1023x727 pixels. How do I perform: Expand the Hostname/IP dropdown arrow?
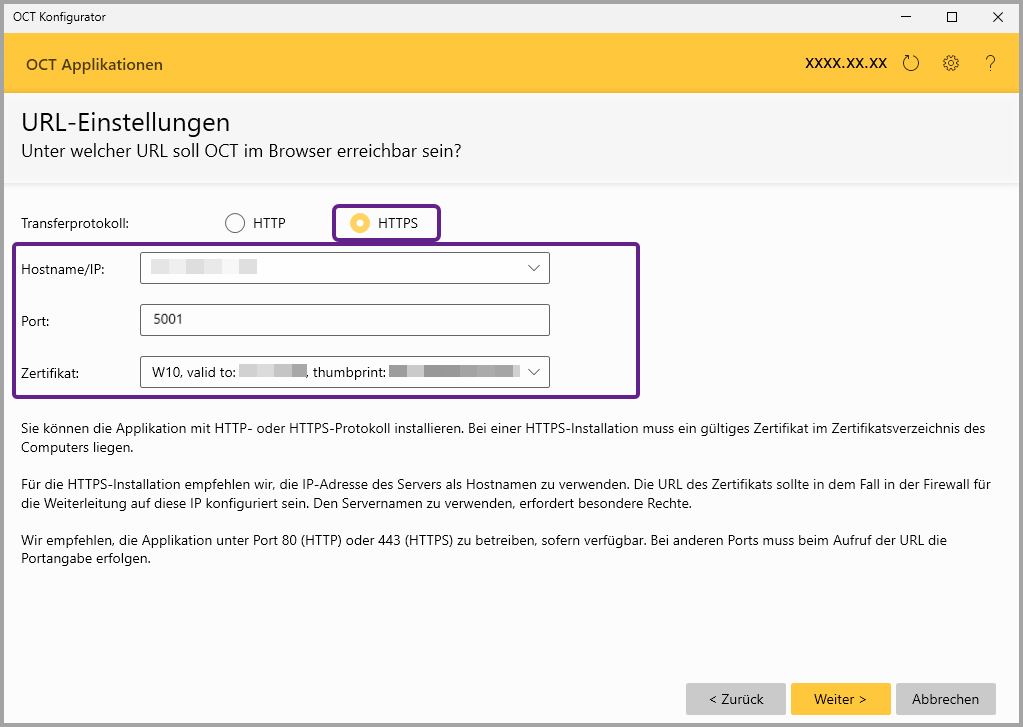[533, 268]
